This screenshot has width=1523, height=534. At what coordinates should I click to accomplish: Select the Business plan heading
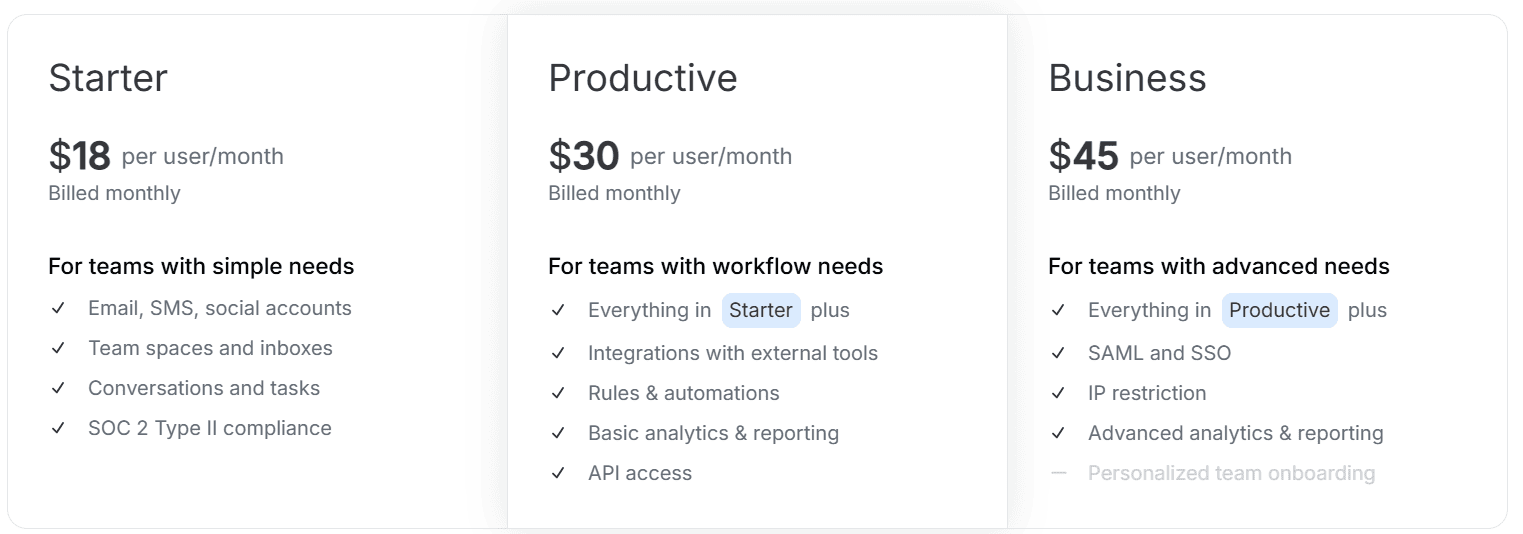click(1127, 78)
